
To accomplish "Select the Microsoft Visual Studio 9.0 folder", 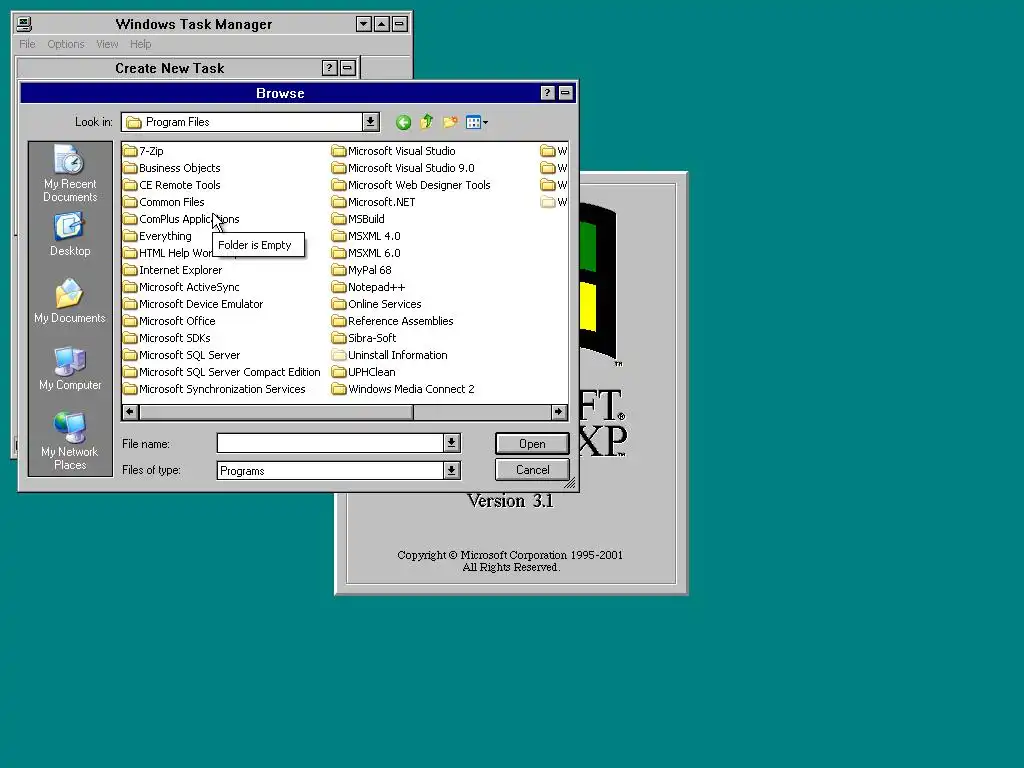I will (x=404, y=168).
